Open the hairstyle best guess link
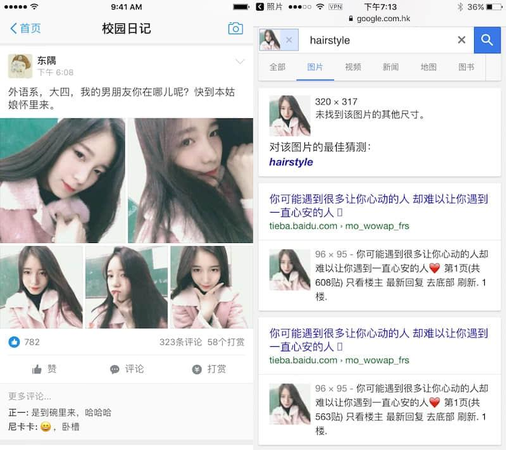The image size is (506, 450). pos(291,162)
